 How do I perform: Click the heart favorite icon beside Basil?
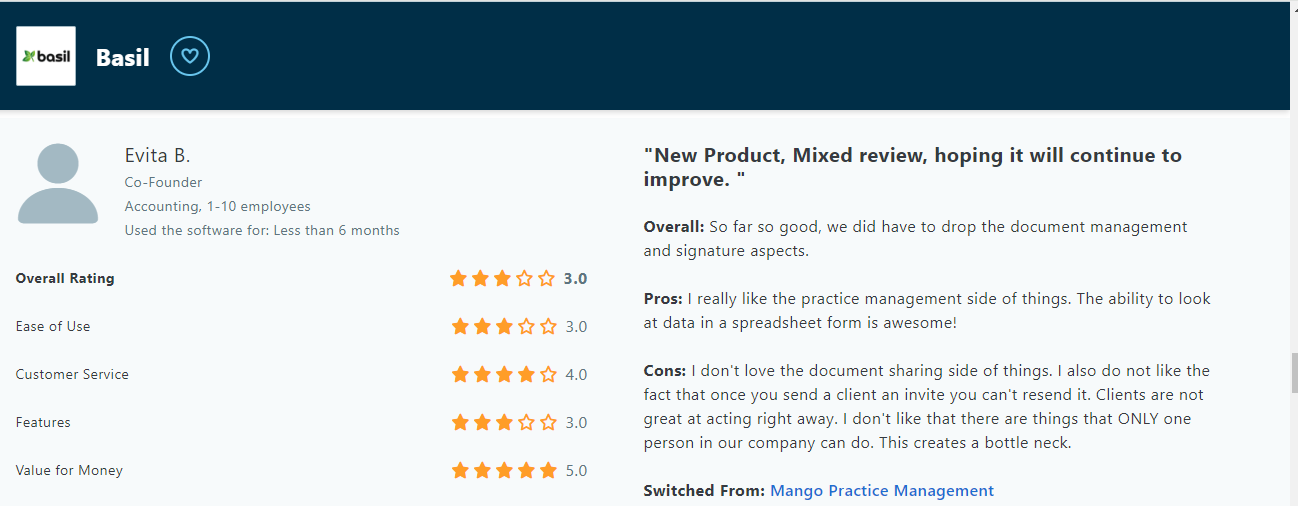point(190,56)
